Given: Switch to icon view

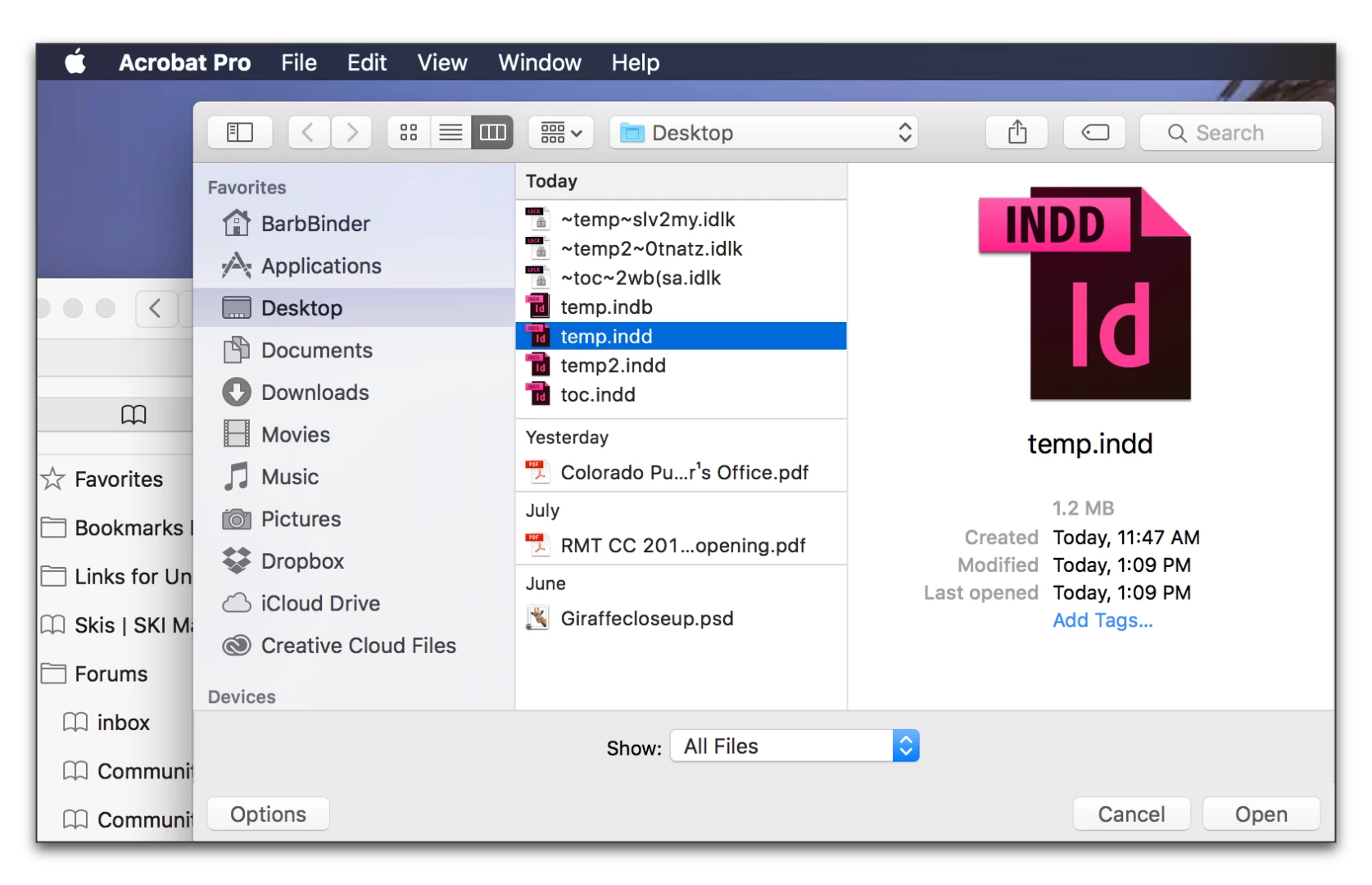Looking at the screenshot, I should tap(409, 132).
